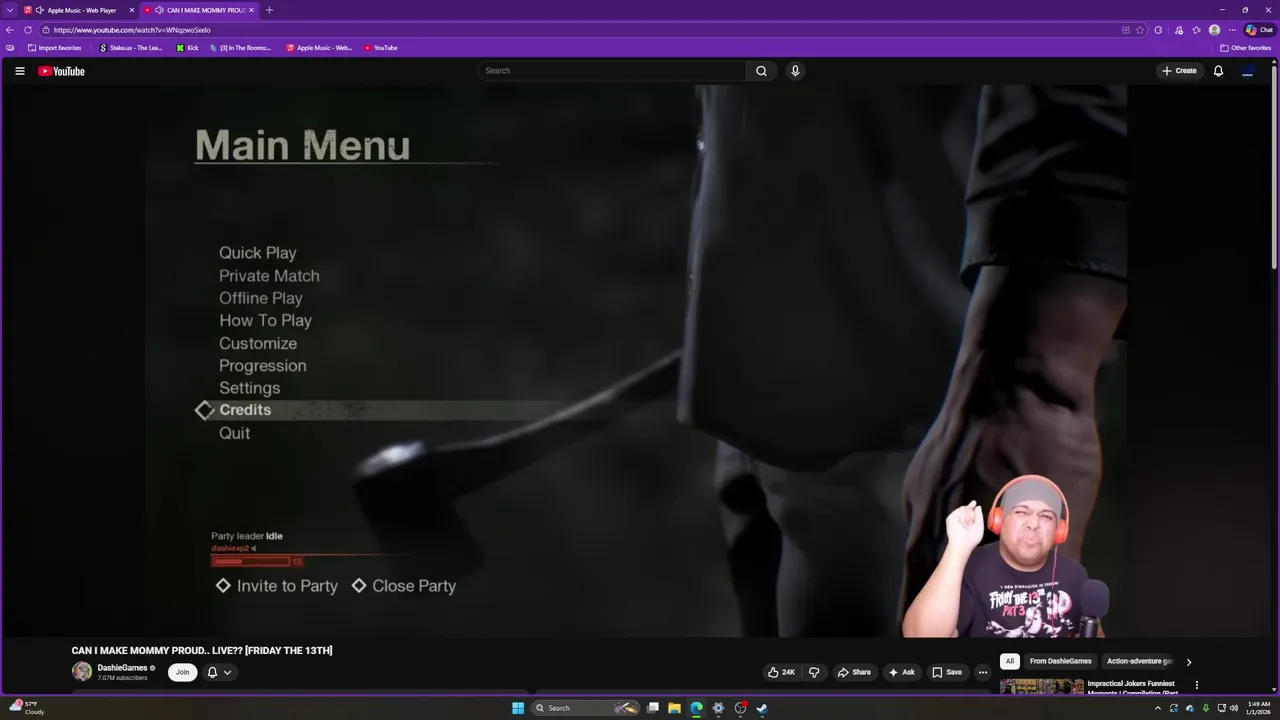Like the video (24K thumbs up)

click(781, 672)
